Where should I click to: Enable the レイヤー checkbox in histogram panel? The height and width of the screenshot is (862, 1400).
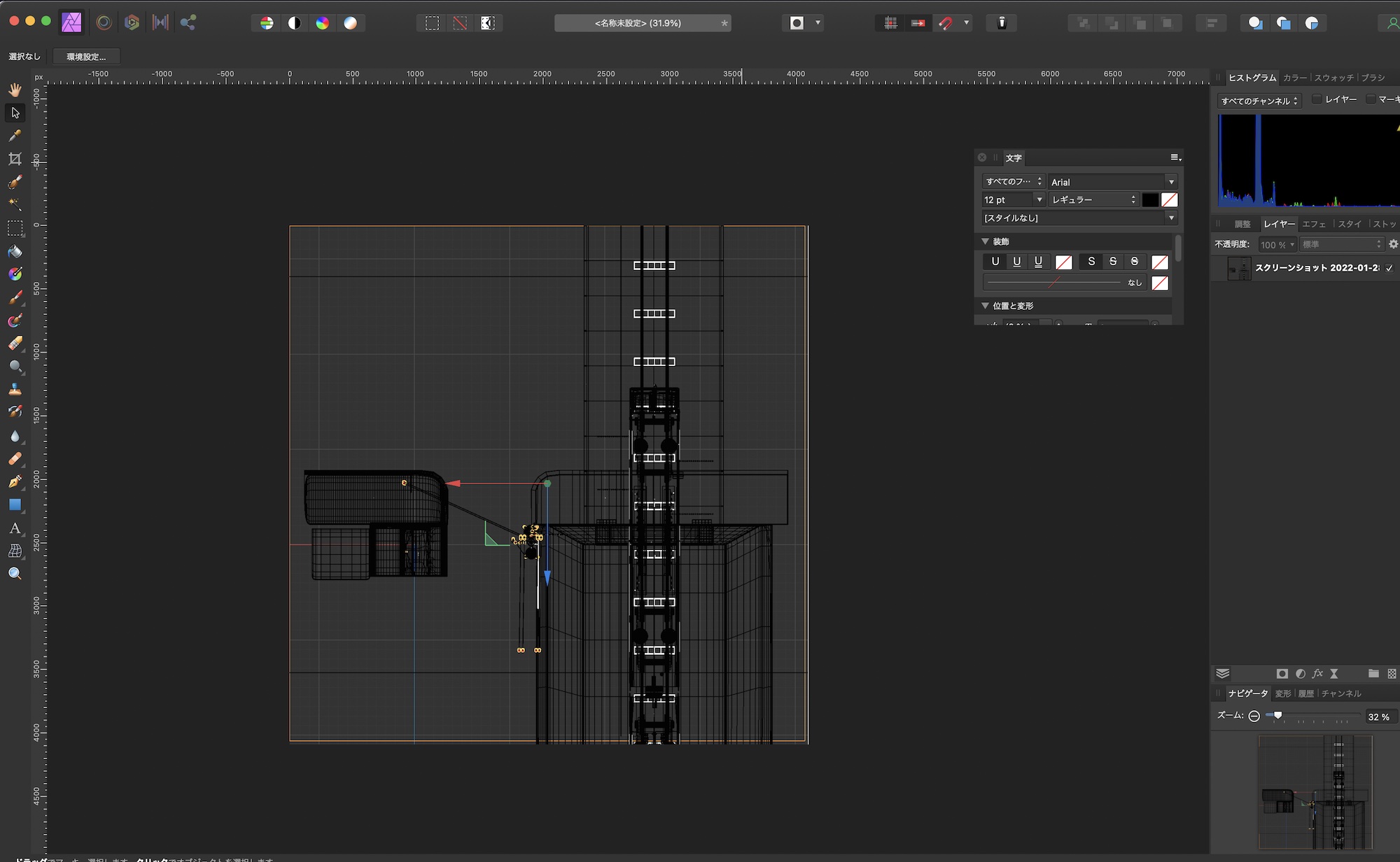coord(1317,99)
